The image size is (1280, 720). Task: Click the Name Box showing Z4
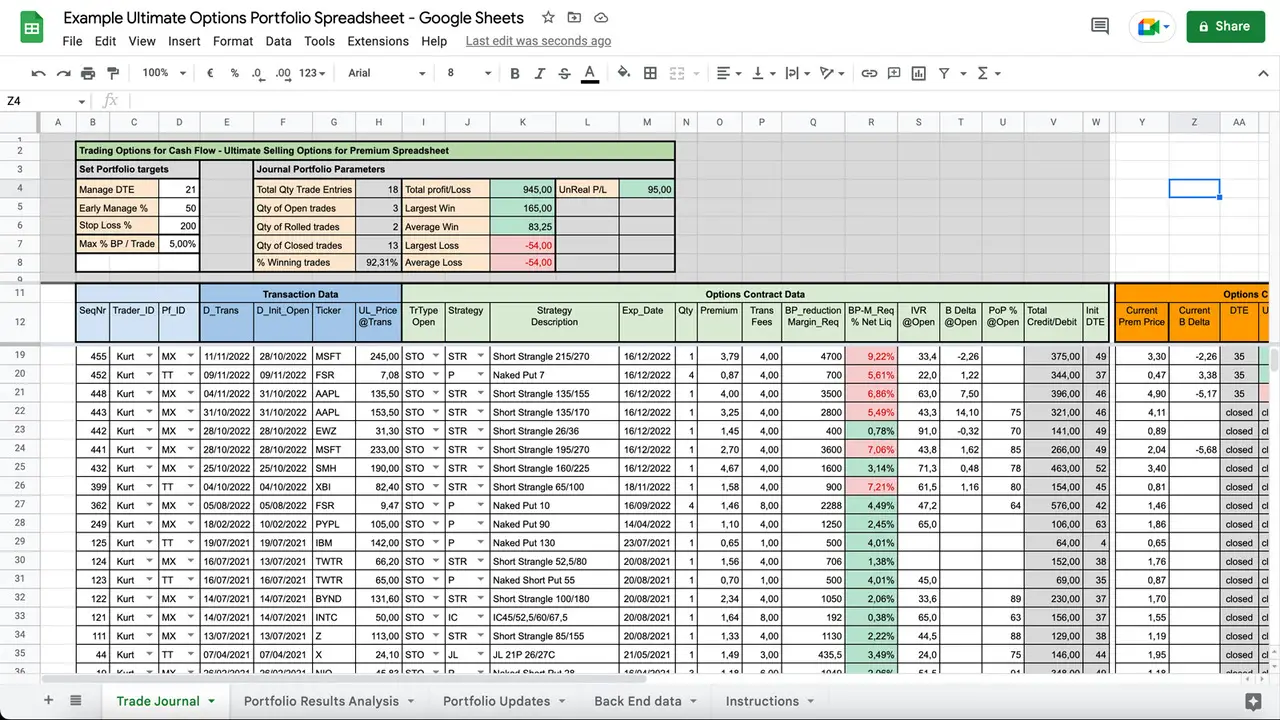coord(46,101)
